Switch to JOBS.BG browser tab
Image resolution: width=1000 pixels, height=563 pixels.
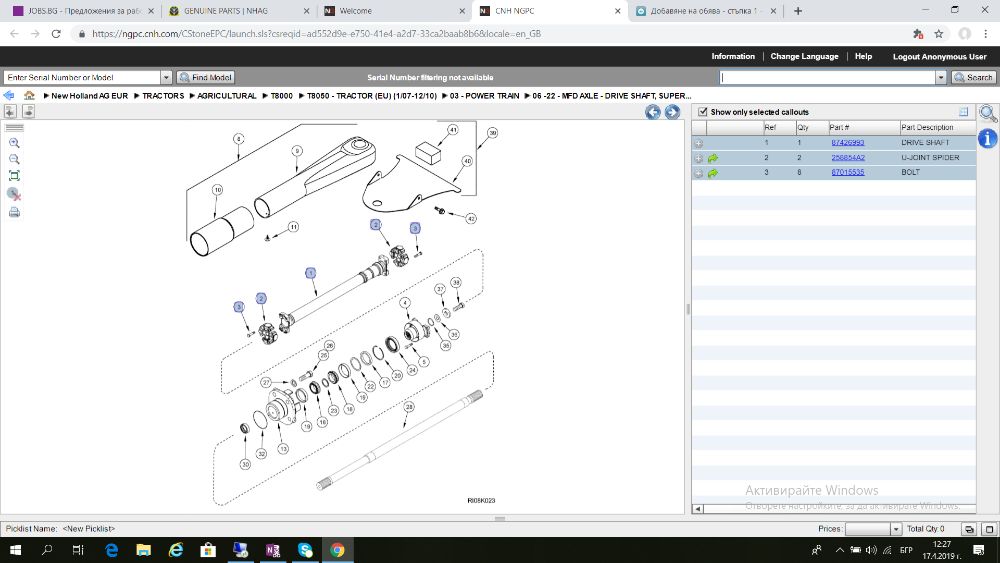pyautogui.click(x=84, y=11)
